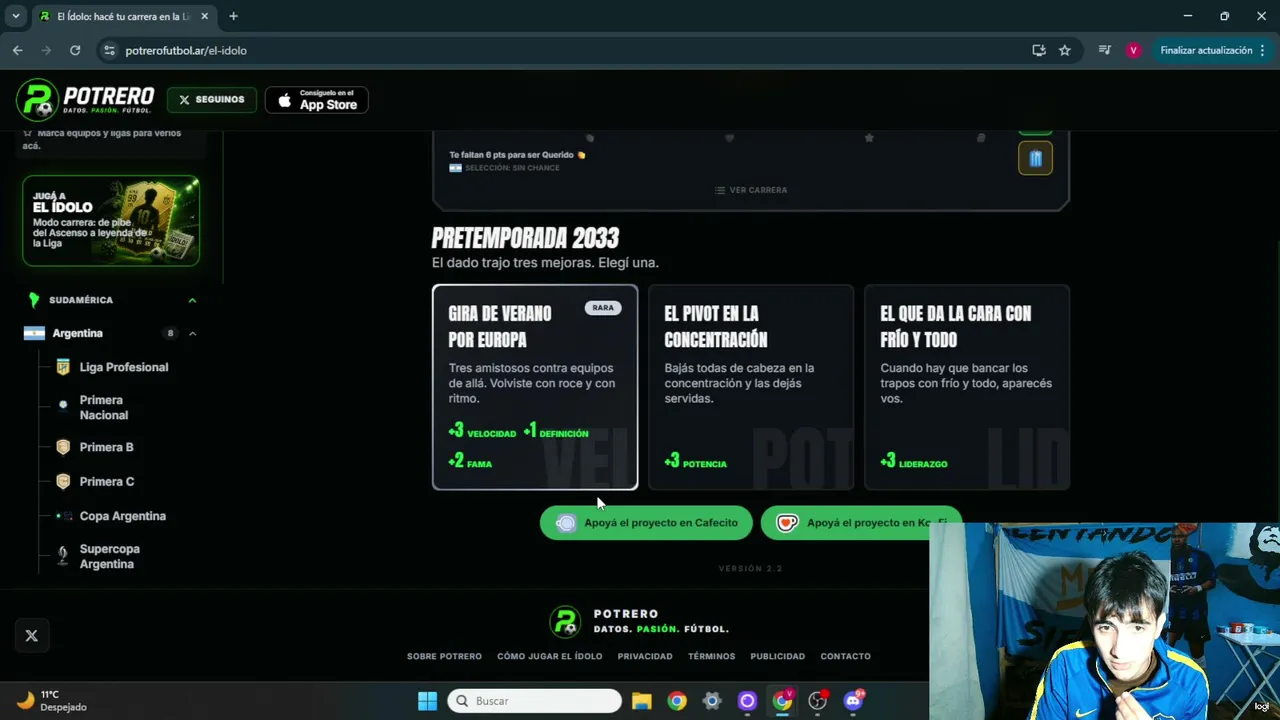Collapse the Sudamérica section
The image size is (1280, 720).
click(192, 300)
